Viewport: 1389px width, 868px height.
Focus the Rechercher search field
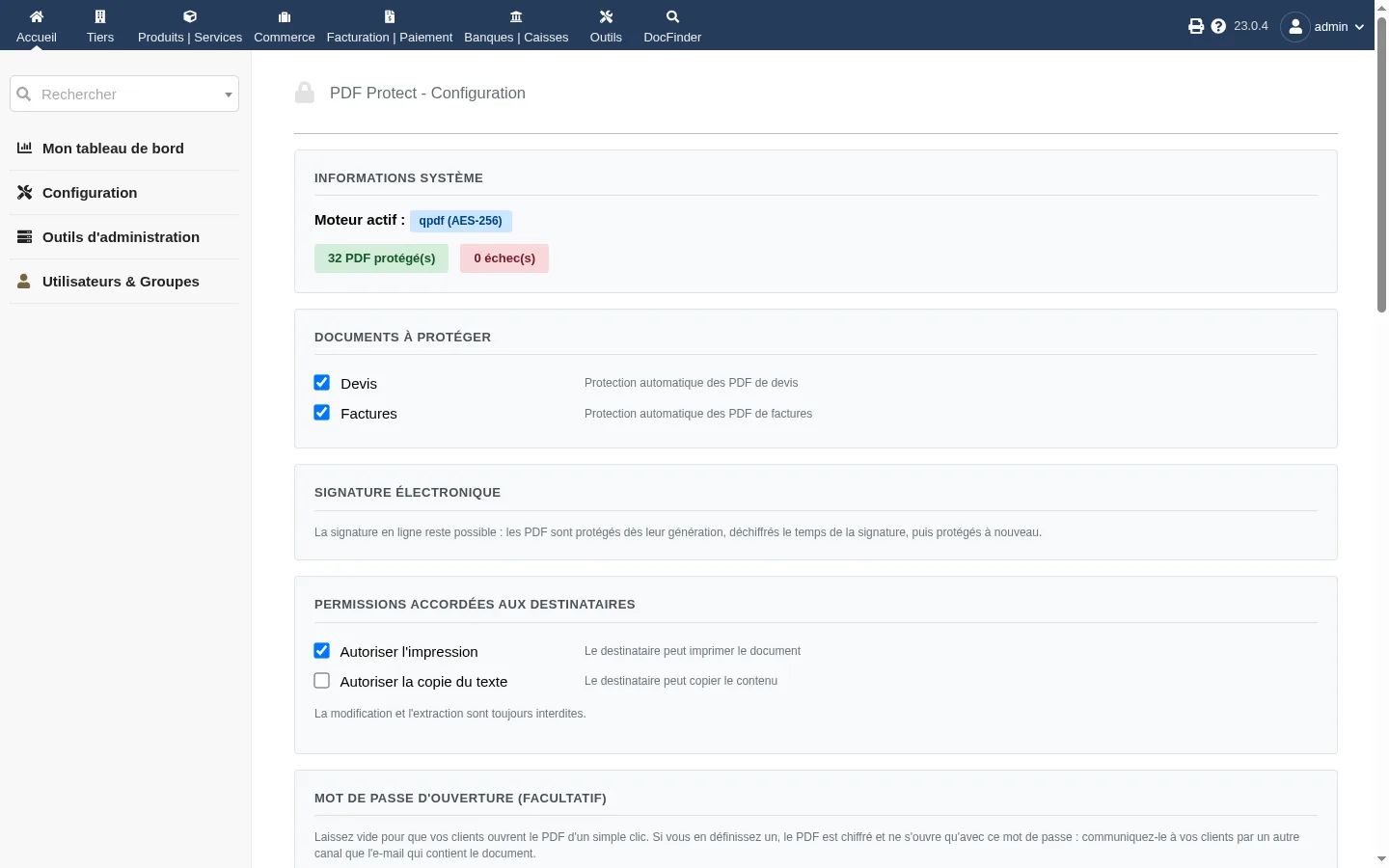pyautogui.click(x=124, y=94)
